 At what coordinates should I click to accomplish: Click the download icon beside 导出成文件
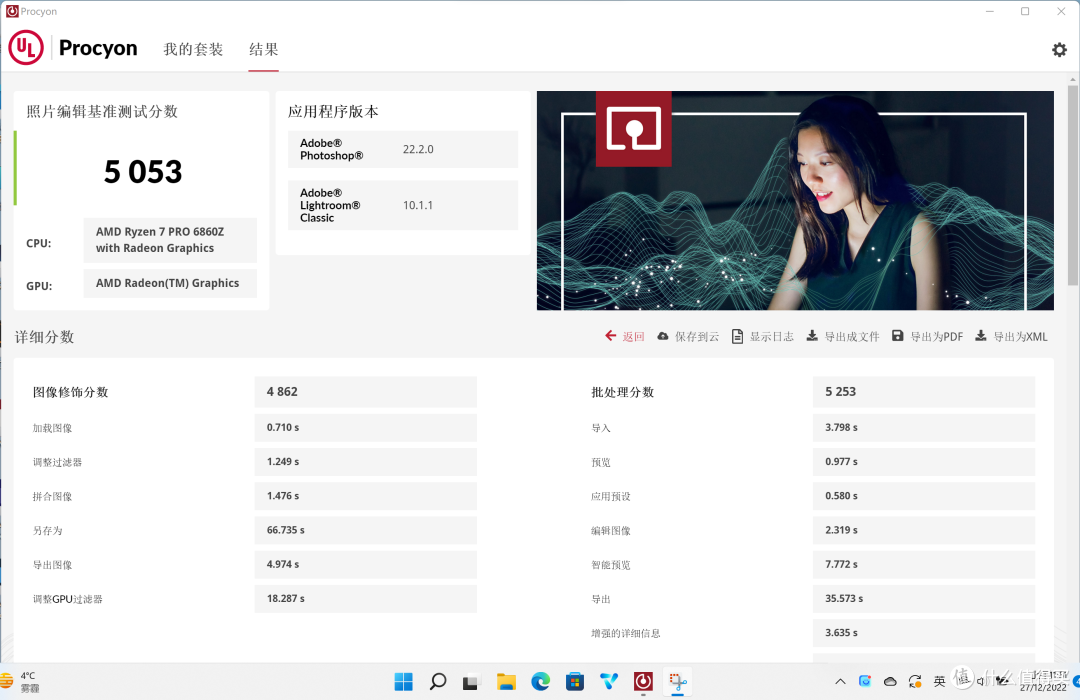pyautogui.click(x=812, y=336)
